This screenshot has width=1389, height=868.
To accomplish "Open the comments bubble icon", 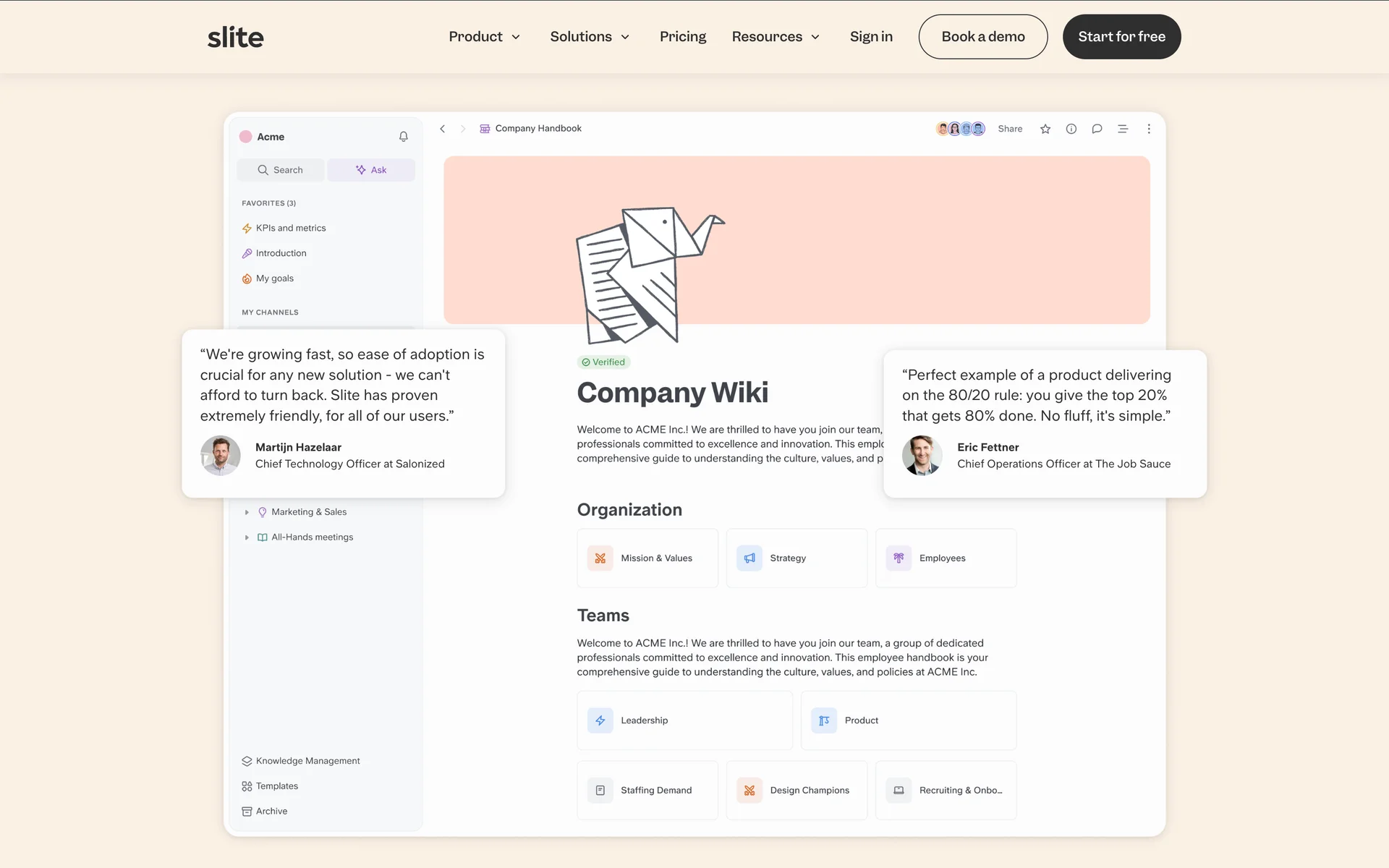I will 1097,129.
